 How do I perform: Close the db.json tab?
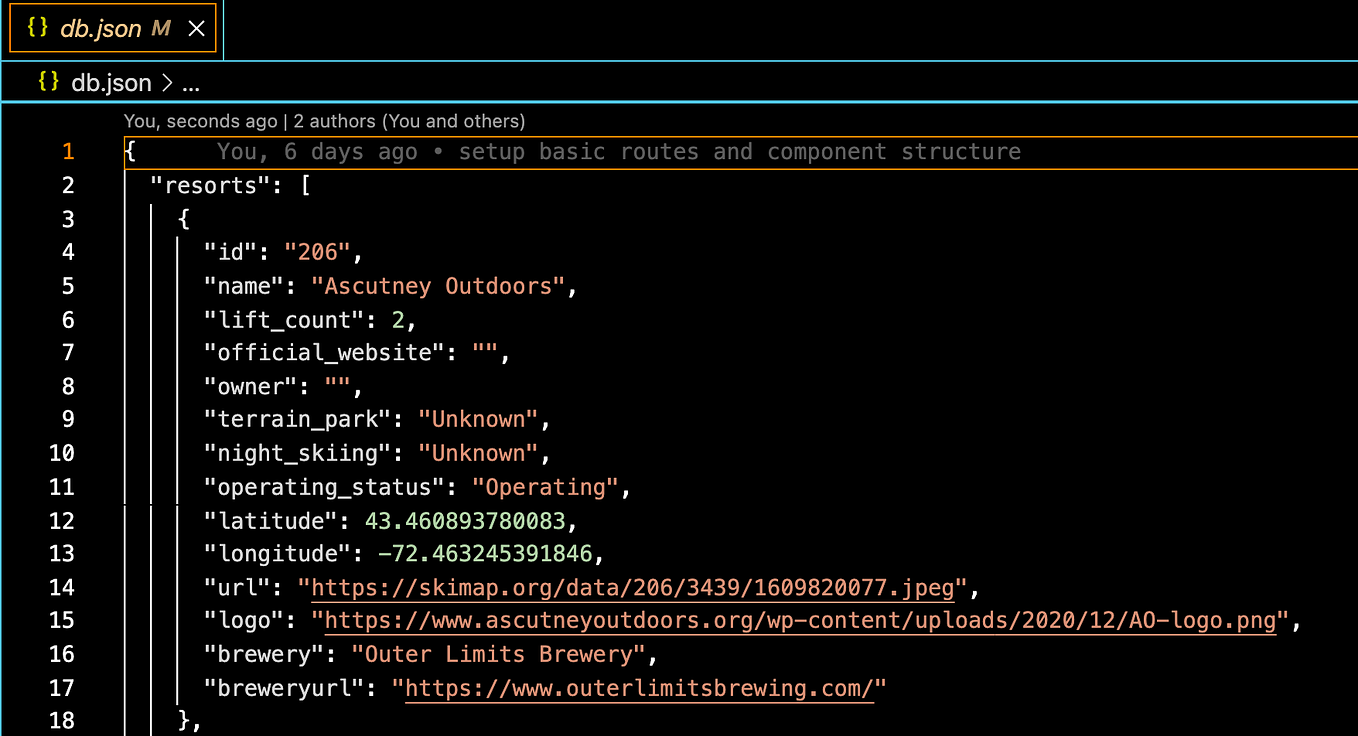click(197, 28)
